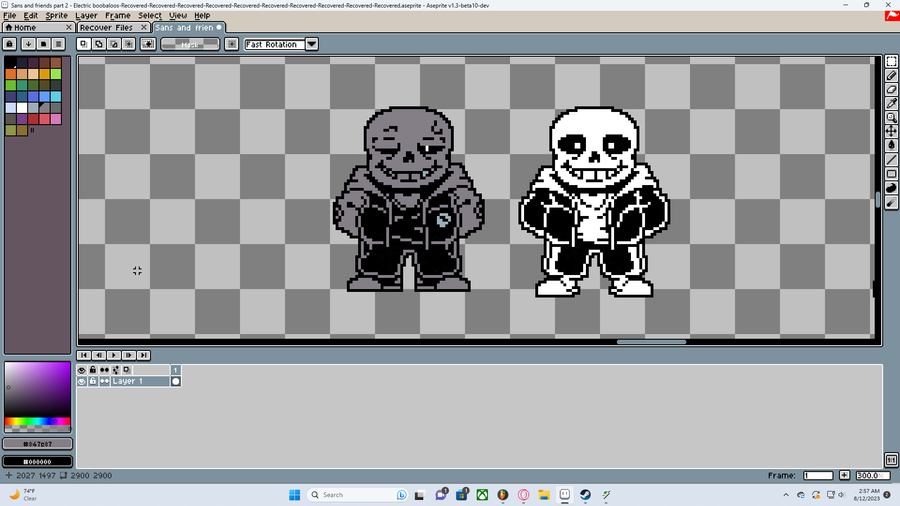Viewport: 900px width, 506px height.
Task: Select the Zoom magnifier tool
Action: click(x=891, y=118)
